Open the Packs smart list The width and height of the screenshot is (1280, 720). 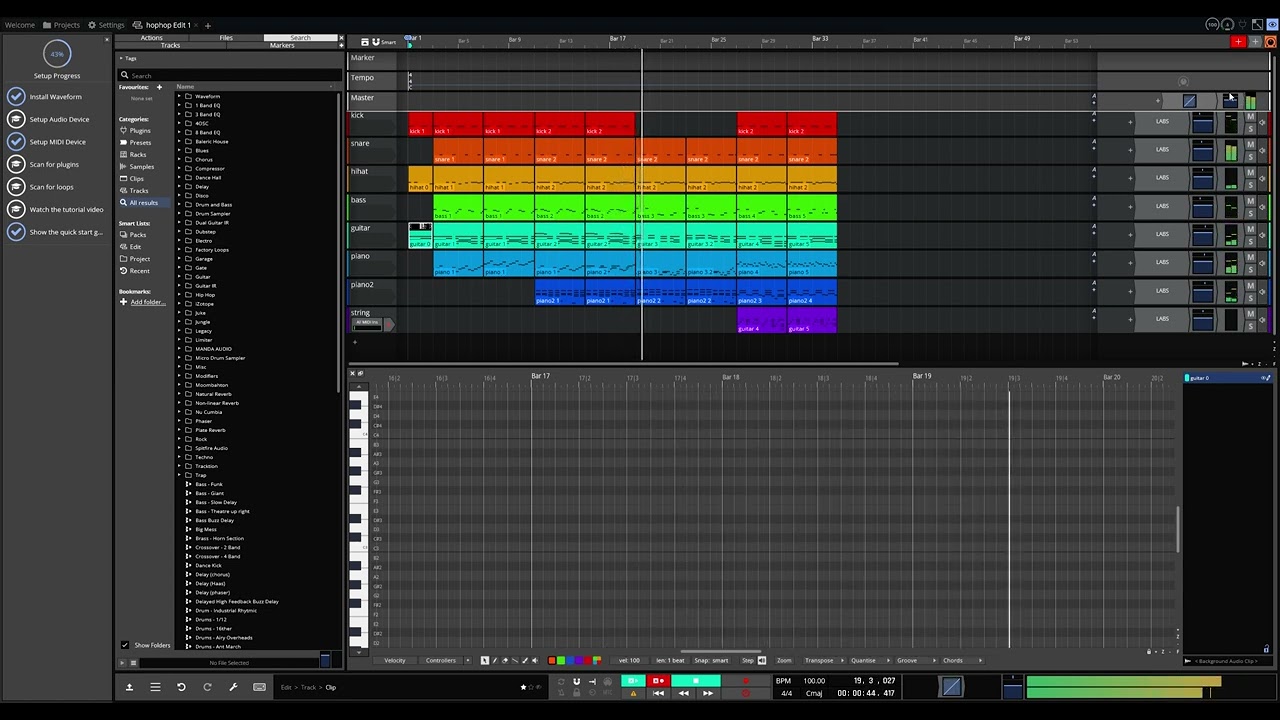pos(138,235)
